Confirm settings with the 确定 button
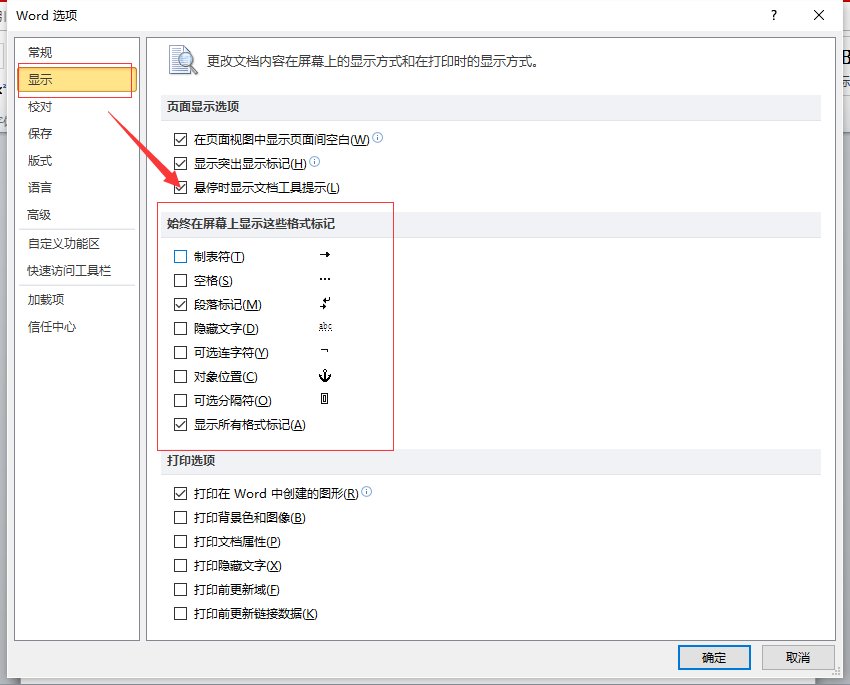Image resolution: width=850 pixels, height=685 pixels. (713, 657)
